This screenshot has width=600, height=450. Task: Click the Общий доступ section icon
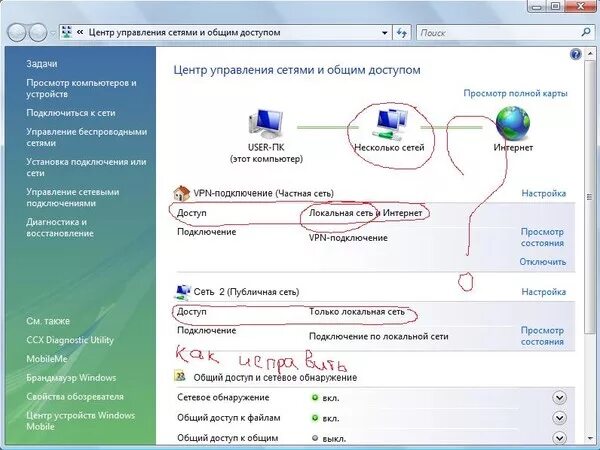click(x=180, y=377)
